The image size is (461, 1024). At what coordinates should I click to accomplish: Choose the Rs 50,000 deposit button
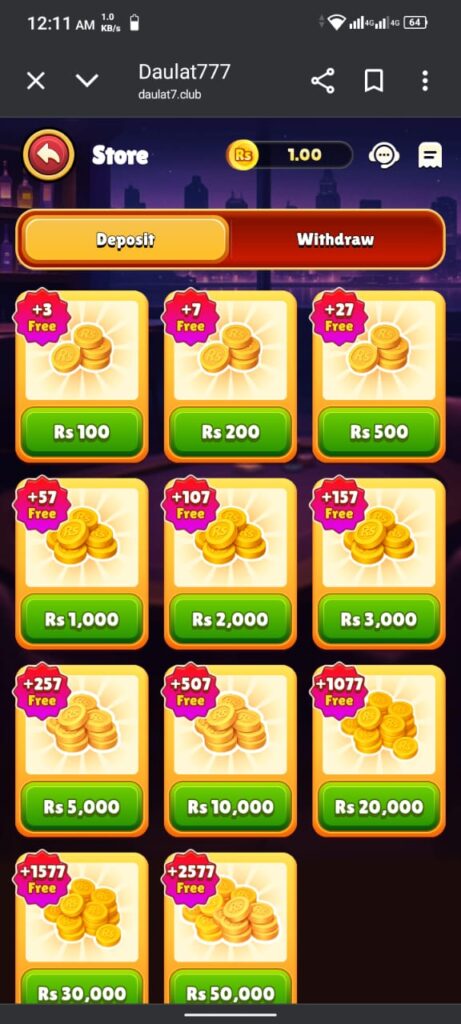pos(230,993)
